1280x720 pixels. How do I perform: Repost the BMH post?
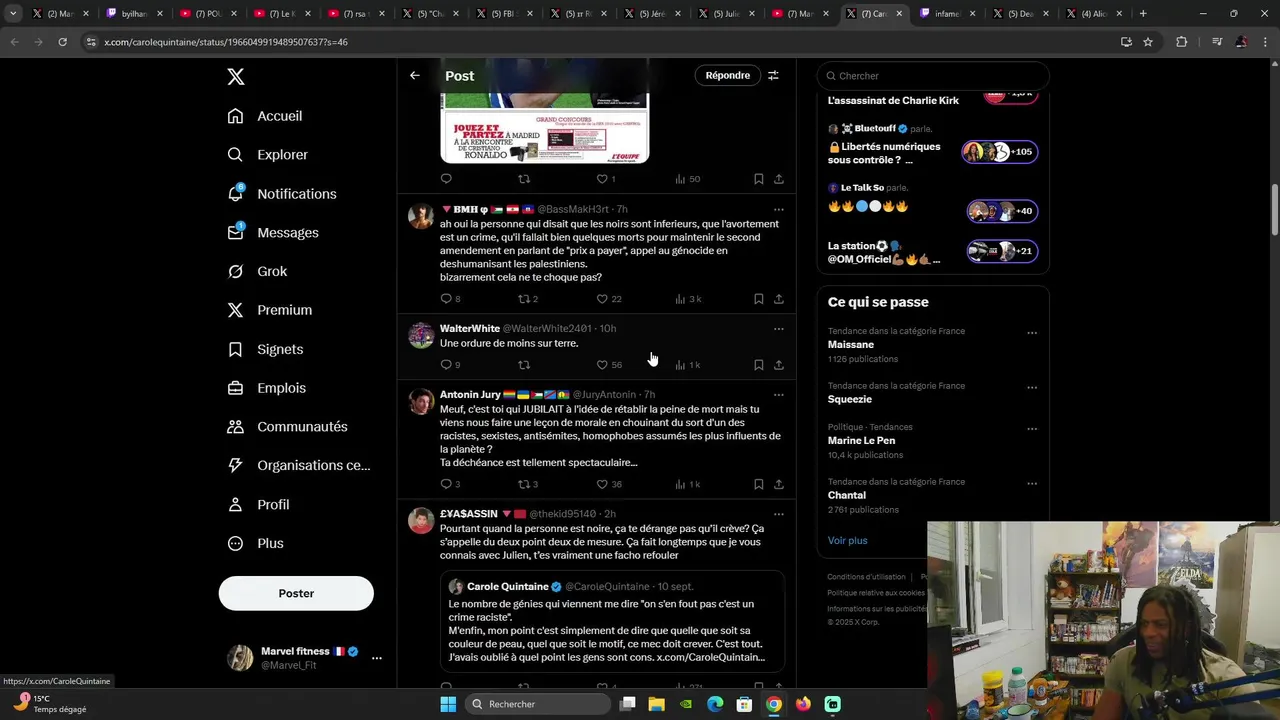528,299
